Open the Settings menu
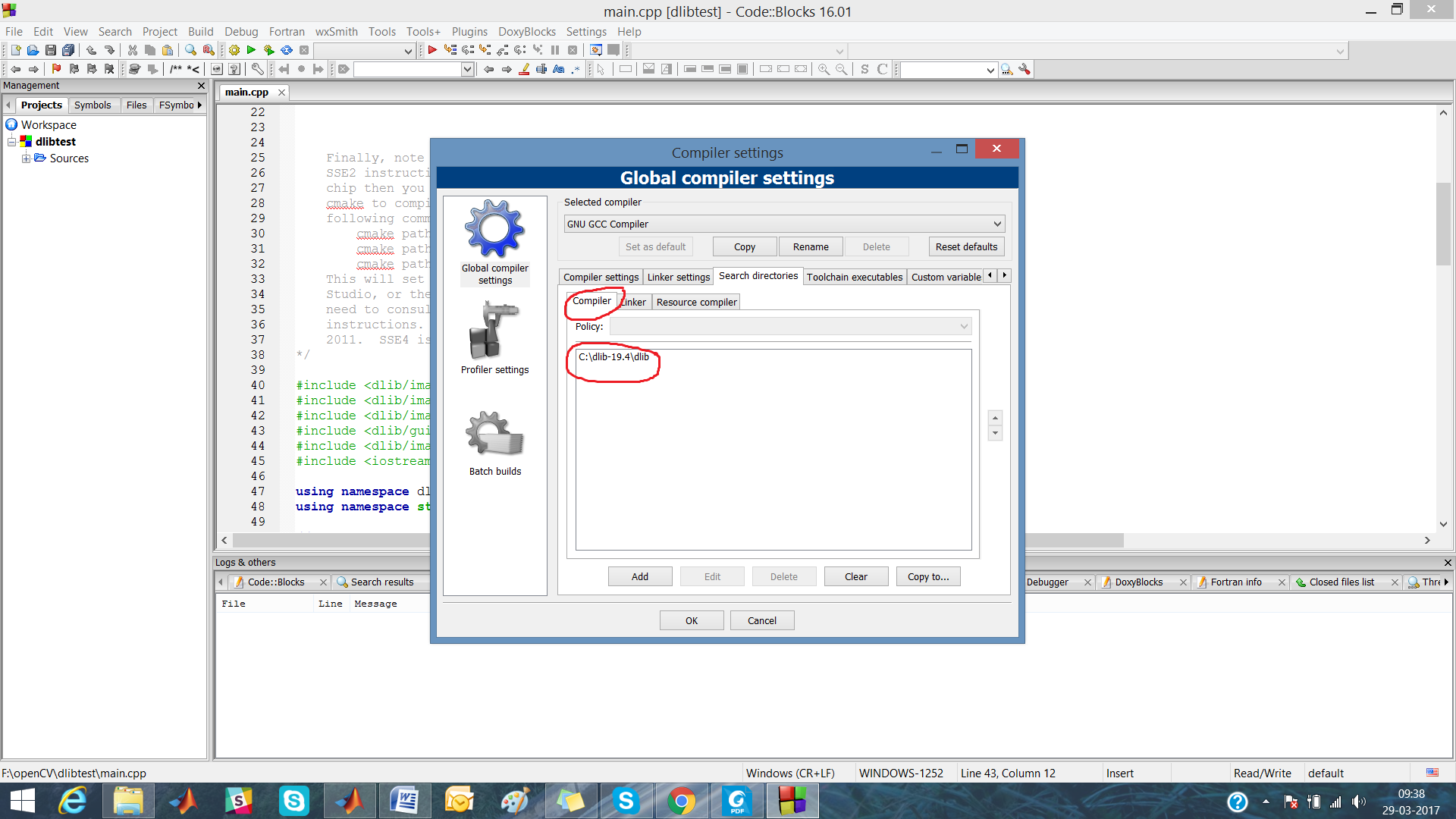1456x819 pixels. (586, 31)
